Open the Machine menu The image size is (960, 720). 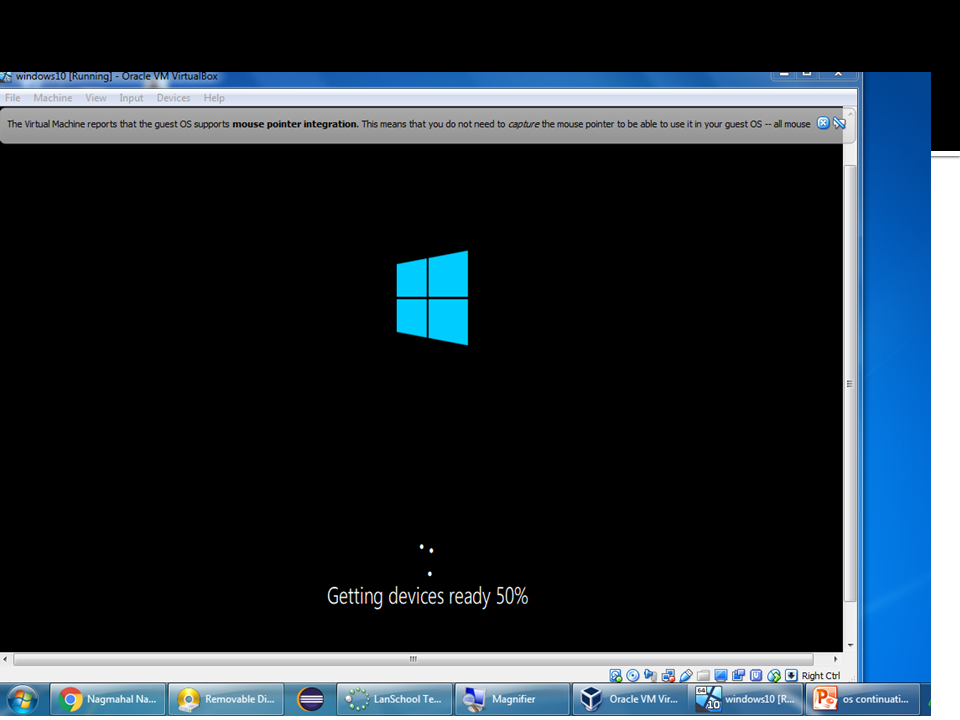click(x=52, y=97)
